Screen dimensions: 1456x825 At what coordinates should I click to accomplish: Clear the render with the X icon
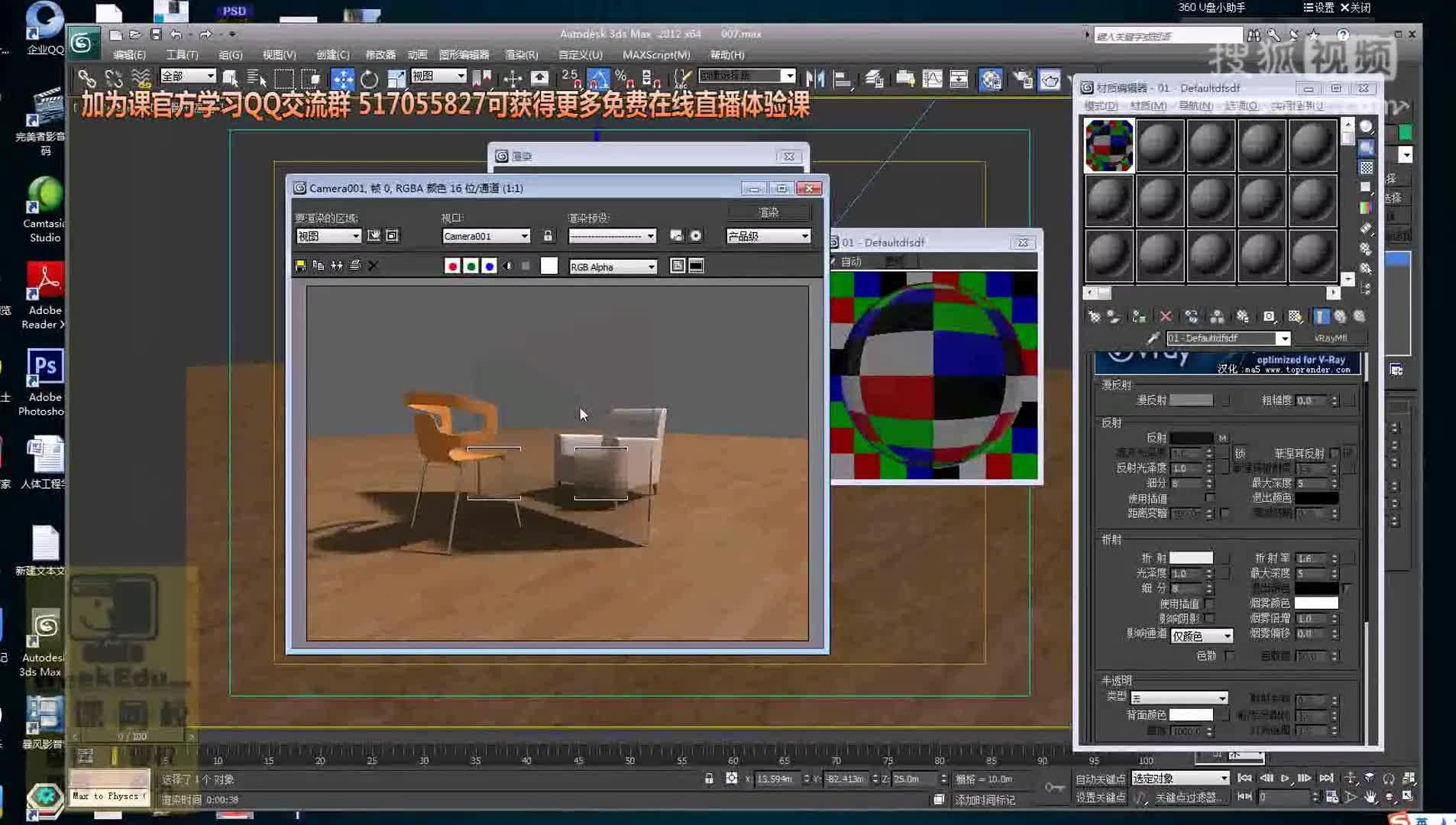point(374,265)
